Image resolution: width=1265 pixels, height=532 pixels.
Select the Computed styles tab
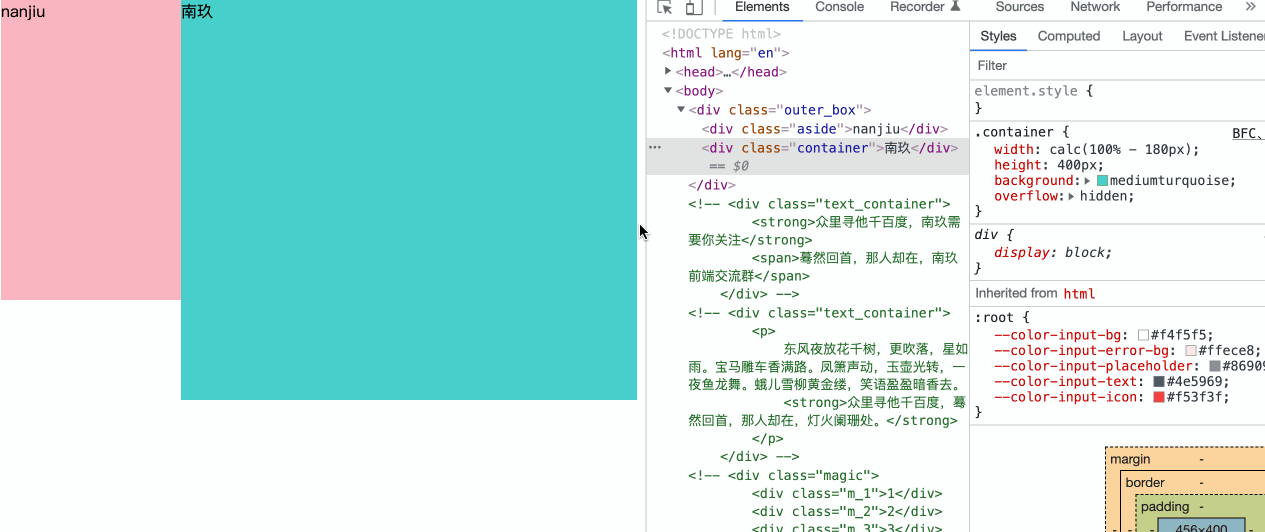(x=1068, y=36)
